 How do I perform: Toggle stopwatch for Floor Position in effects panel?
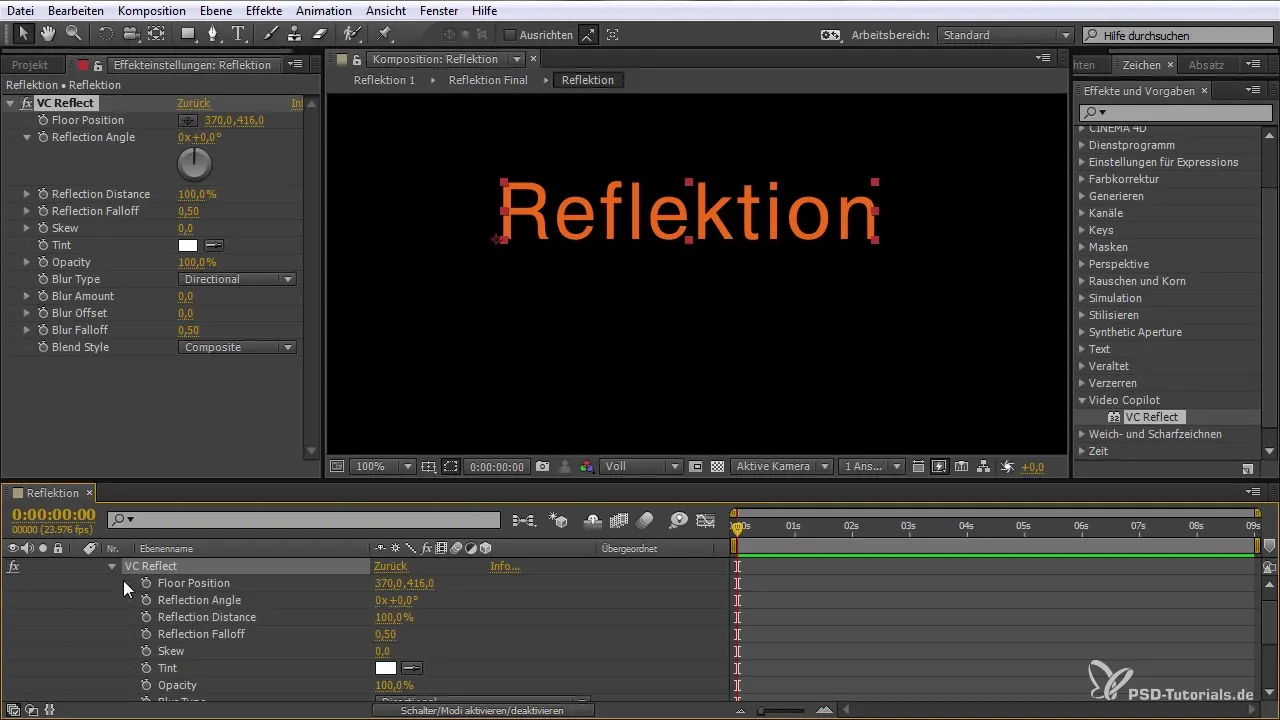click(43, 120)
